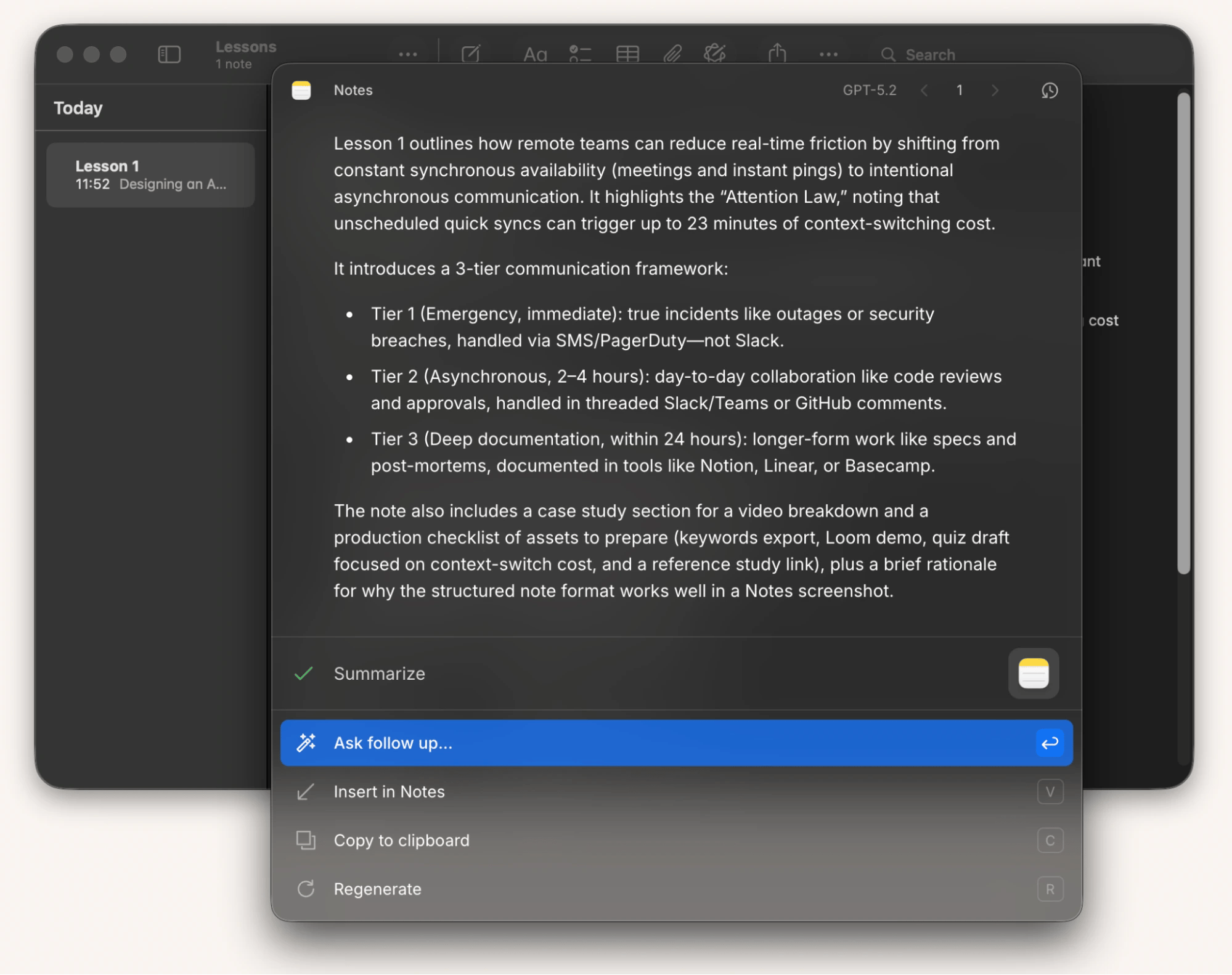Open the folder options ellipsis menu
Viewport: 1232px width, 975px height.
[x=407, y=54]
